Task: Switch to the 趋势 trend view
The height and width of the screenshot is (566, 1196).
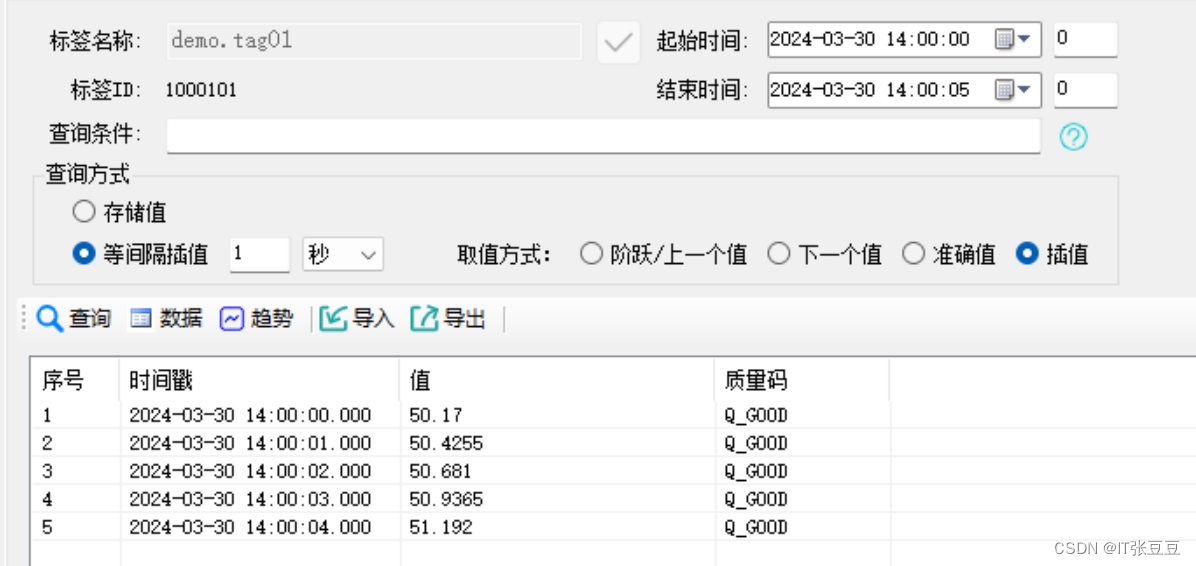Action: [256, 318]
